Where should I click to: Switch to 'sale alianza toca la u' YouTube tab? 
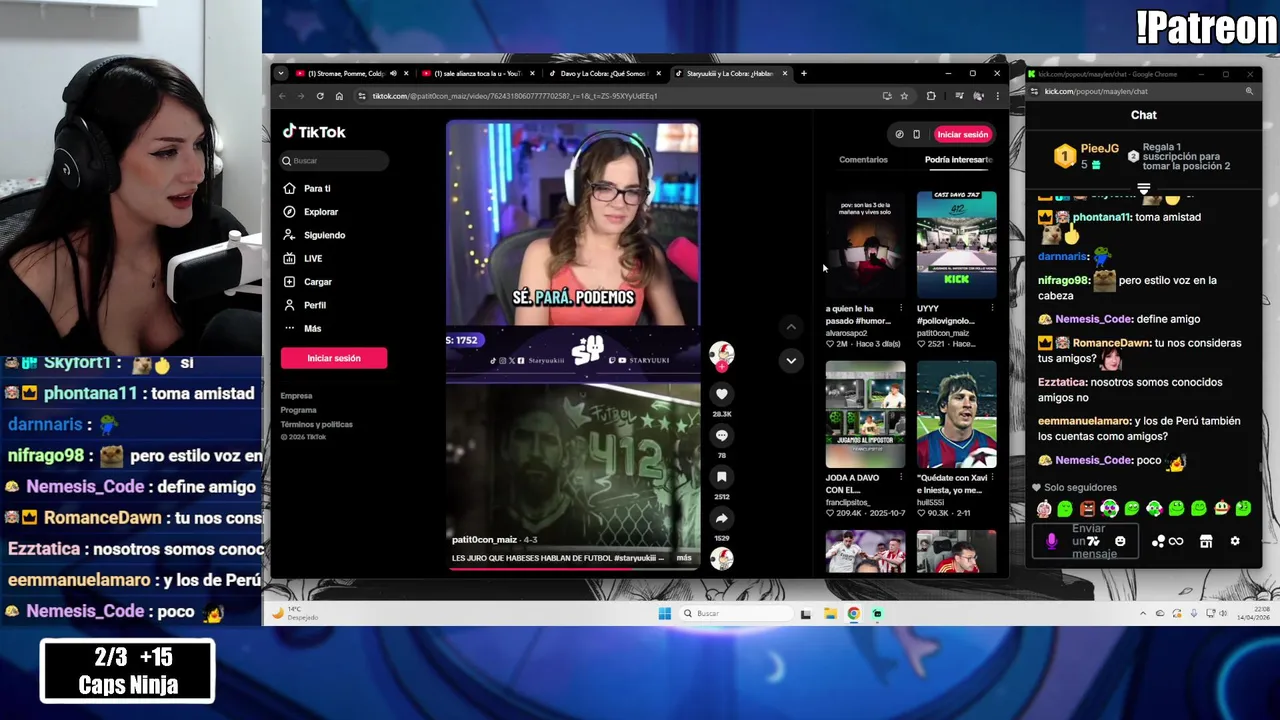tap(477, 73)
